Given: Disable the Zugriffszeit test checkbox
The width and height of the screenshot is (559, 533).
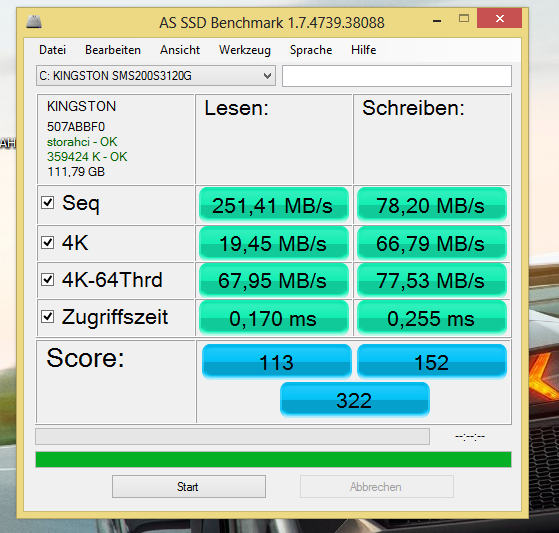Looking at the screenshot, I should 47,317.
